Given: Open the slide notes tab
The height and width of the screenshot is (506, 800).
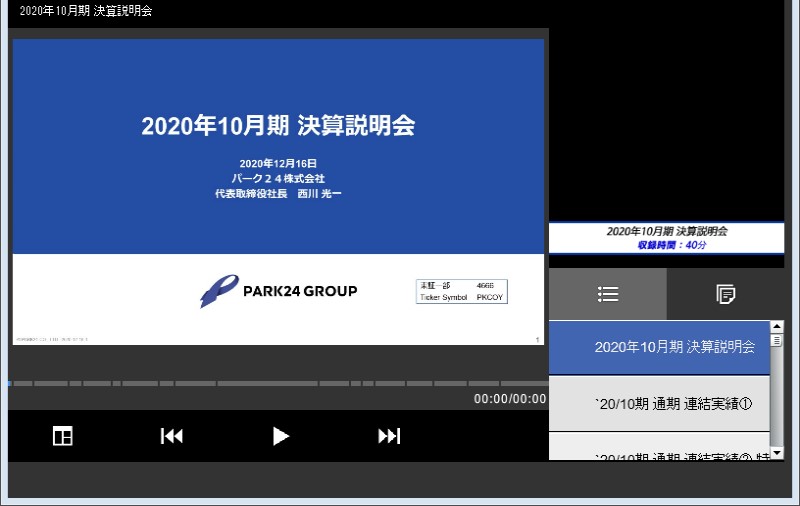Looking at the screenshot, I should pyautogui.click(x=726, y=294).
